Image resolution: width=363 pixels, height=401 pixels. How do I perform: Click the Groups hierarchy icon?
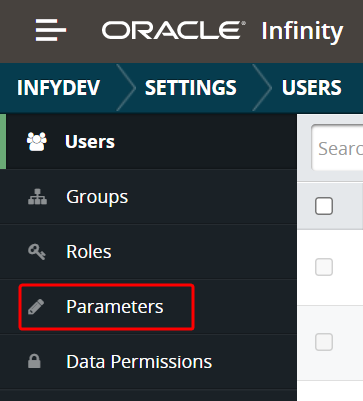pos(37,197)
